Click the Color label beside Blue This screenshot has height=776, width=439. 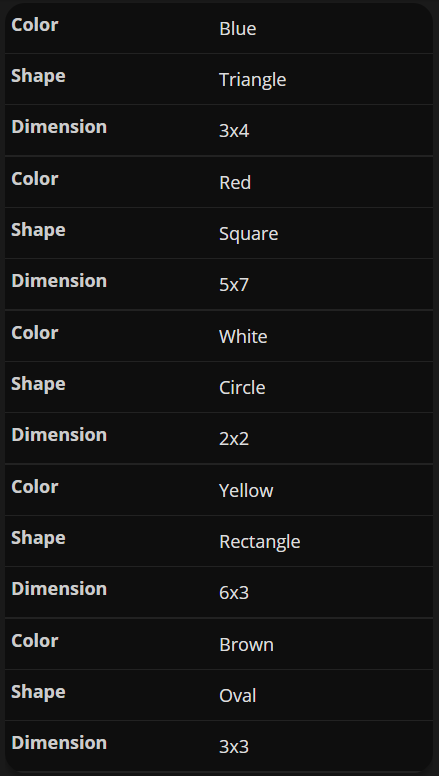(x=35, y=25)
